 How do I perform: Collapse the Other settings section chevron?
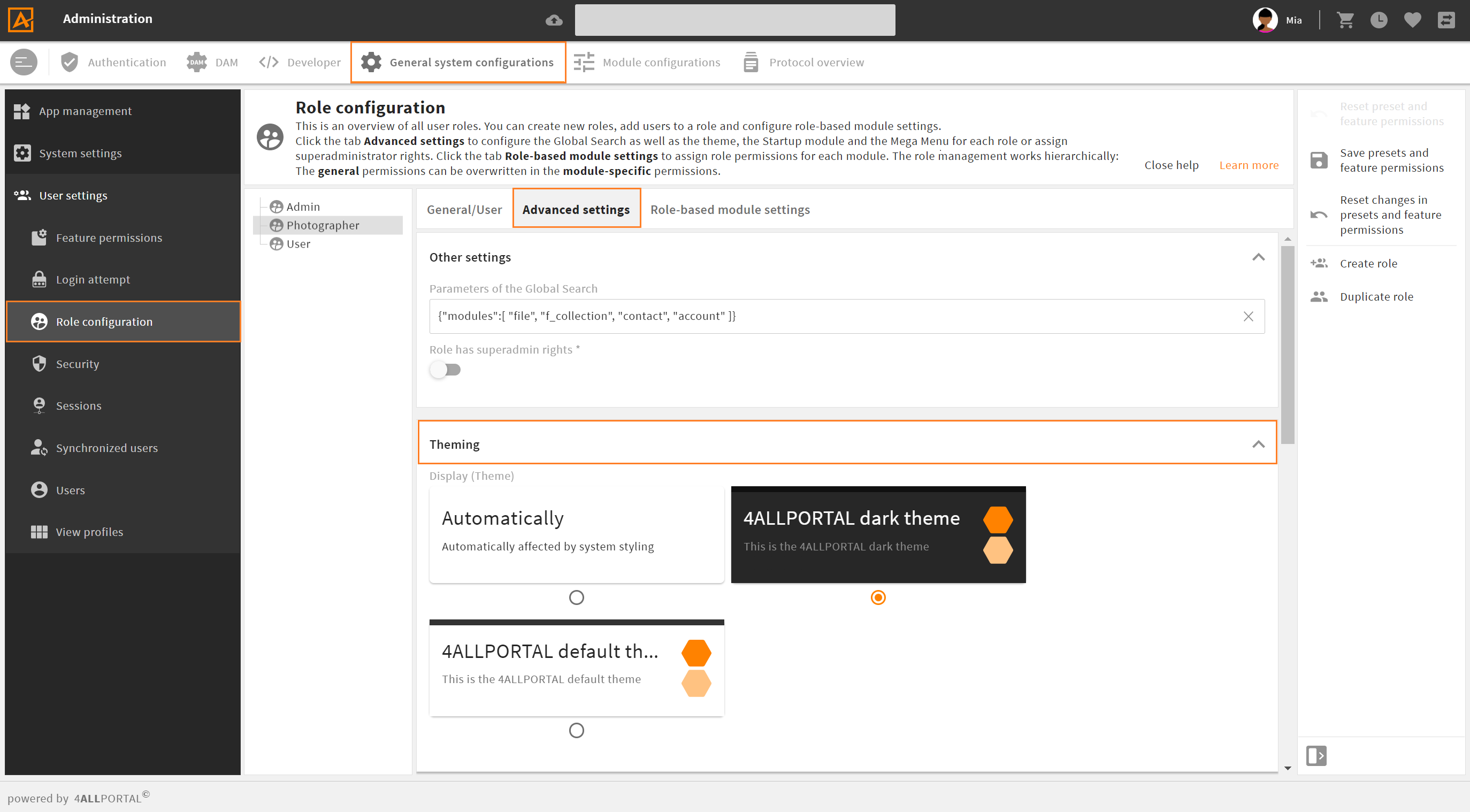(1258, 257)
